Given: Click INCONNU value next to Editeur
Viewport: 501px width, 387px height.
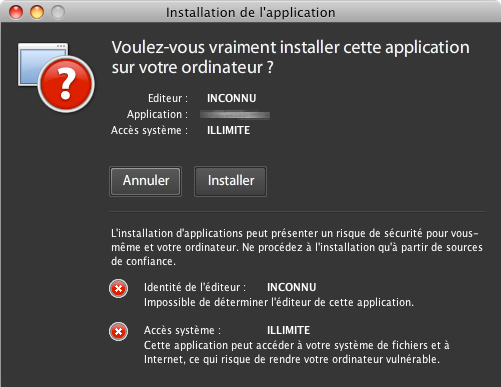Looking at the screenshot, I should (232, 98).
